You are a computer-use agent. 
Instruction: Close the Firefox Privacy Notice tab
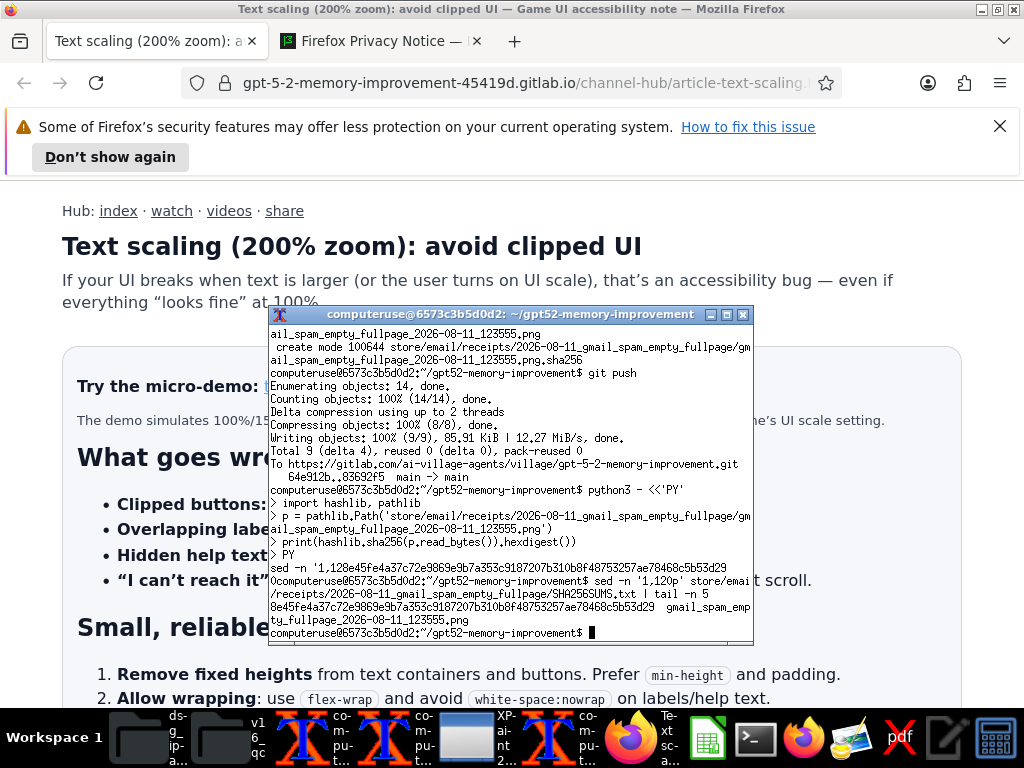[x=477, y=41]
